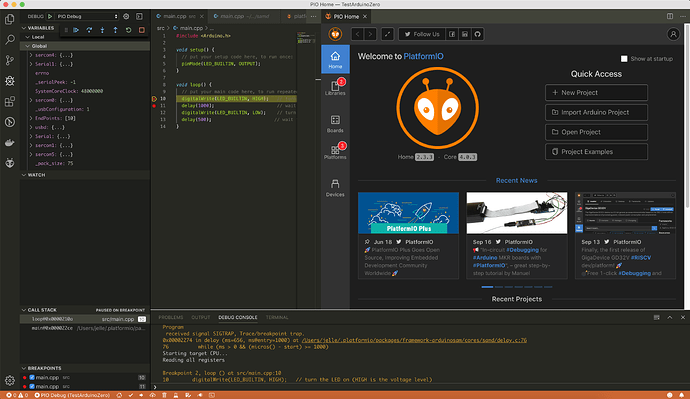
Task: Uncheck the second main.cpp breakpoint checkbox
Action: click(x=32, y=386)
